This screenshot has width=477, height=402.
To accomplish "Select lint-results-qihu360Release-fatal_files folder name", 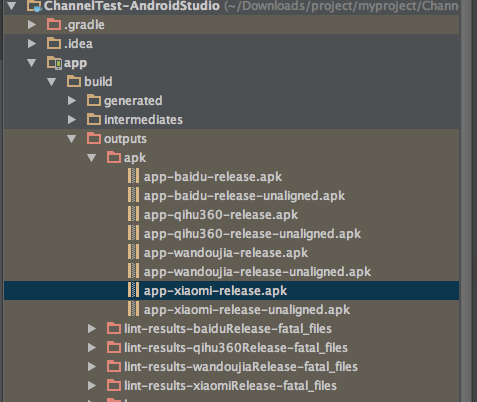I will click(x=236, y=348).
